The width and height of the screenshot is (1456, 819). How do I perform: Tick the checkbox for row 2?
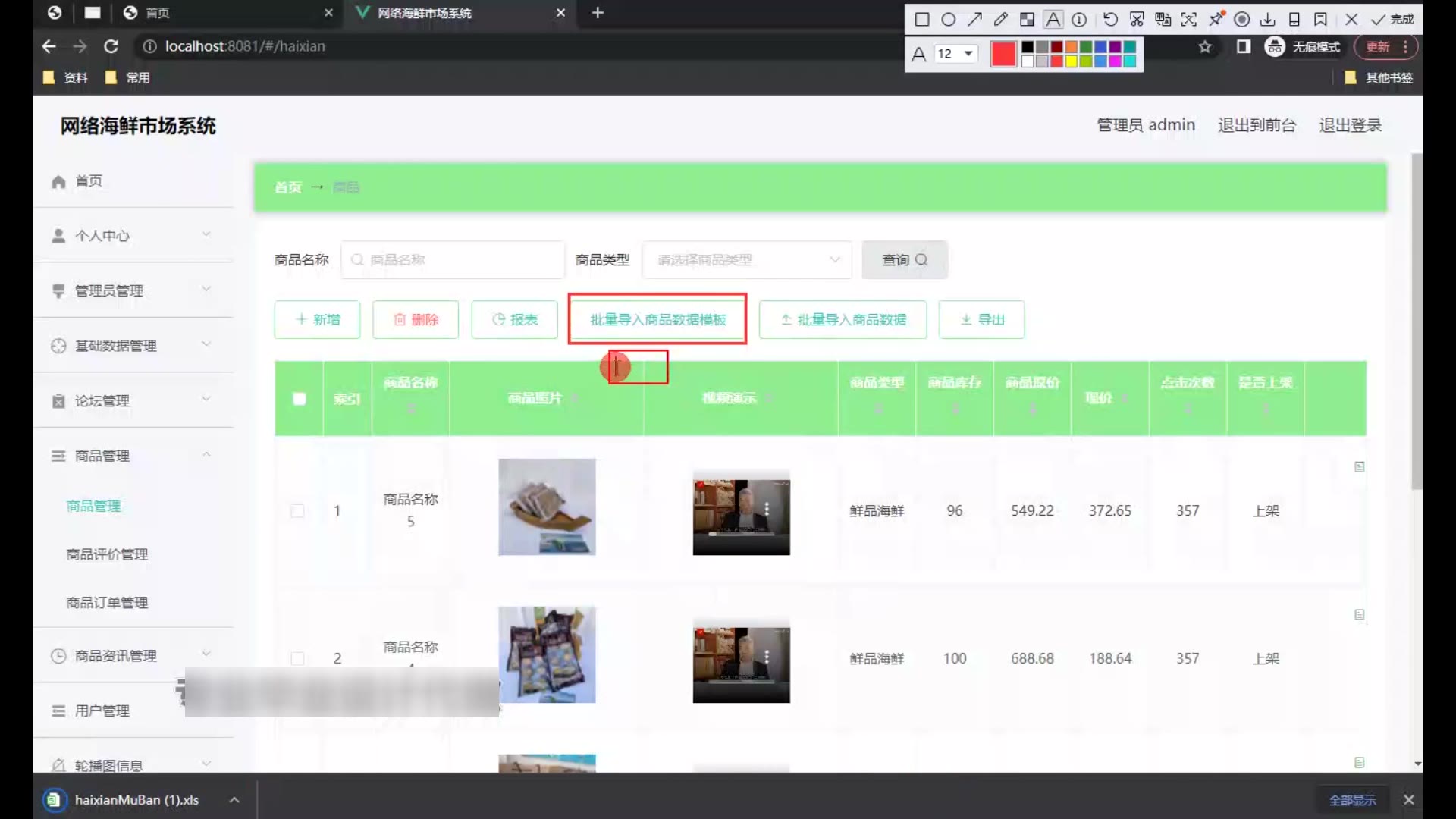(298, 658)
